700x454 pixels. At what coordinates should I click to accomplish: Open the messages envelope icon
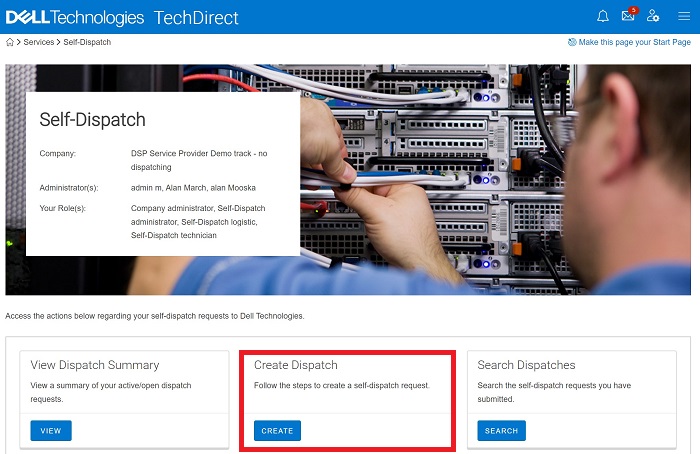(629, 16)
